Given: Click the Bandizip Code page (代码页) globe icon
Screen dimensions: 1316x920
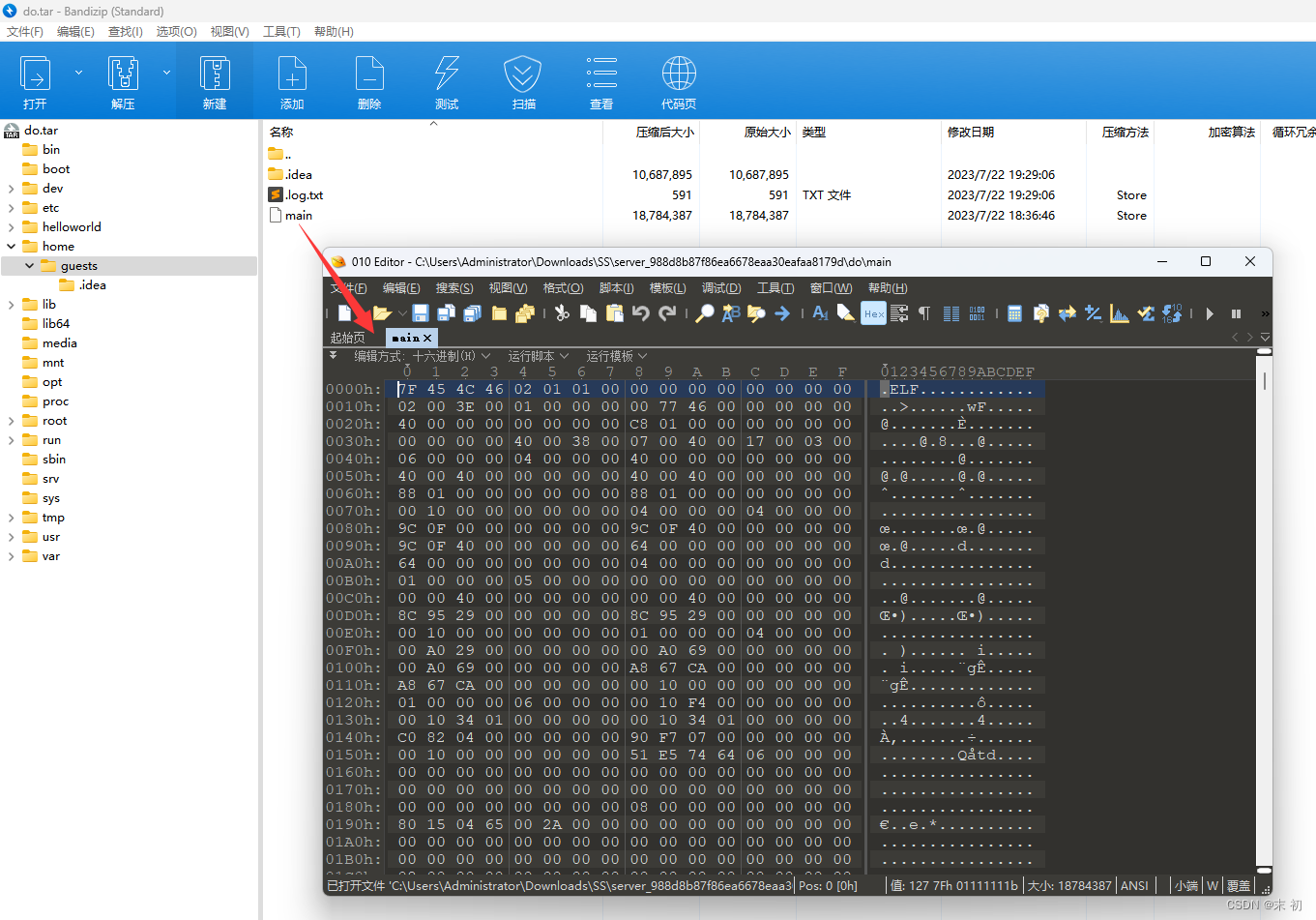Looking at the screenshot, I should [679, 74].
